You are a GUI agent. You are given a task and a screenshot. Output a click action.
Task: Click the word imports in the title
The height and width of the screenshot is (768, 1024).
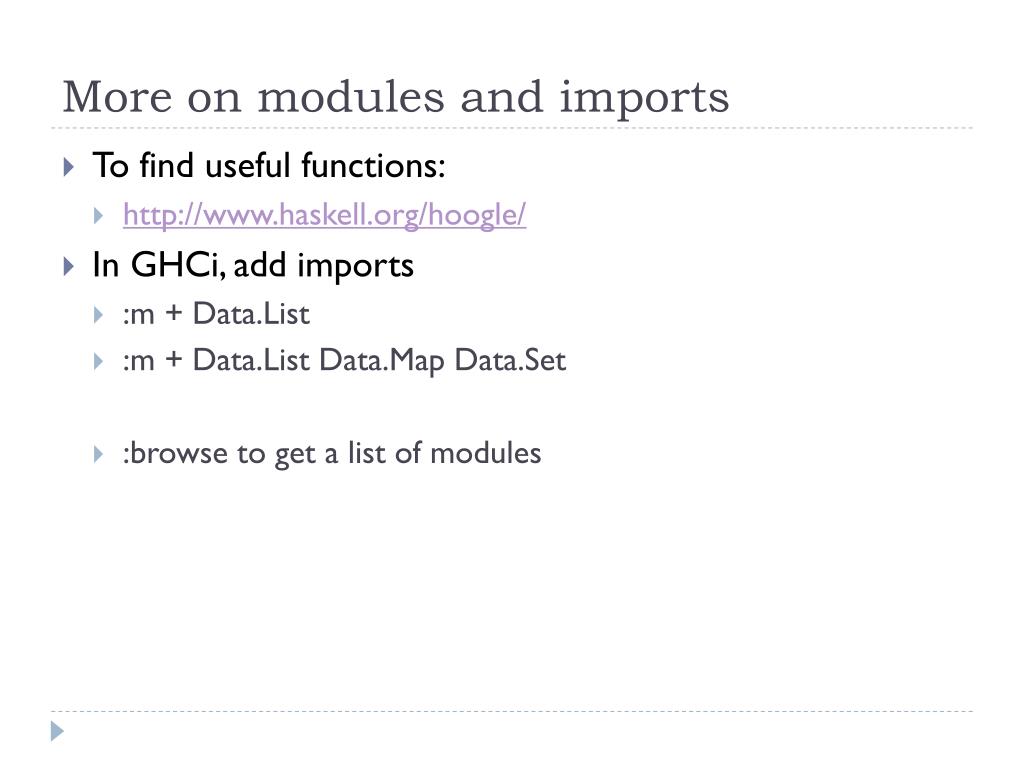pyautogui.click(x=644, y=99)
